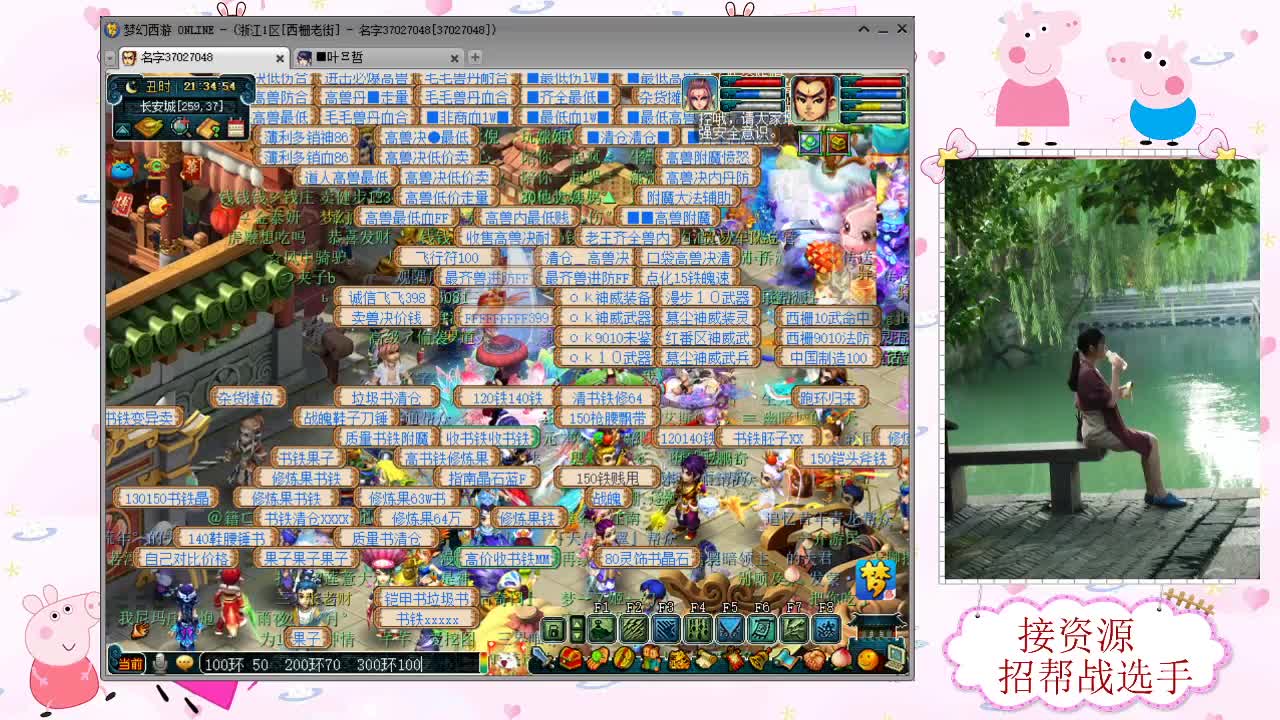Click the sword attack icon in bottom bar
The height and width of the screenshot is (720, 1280).
(543, 659)
